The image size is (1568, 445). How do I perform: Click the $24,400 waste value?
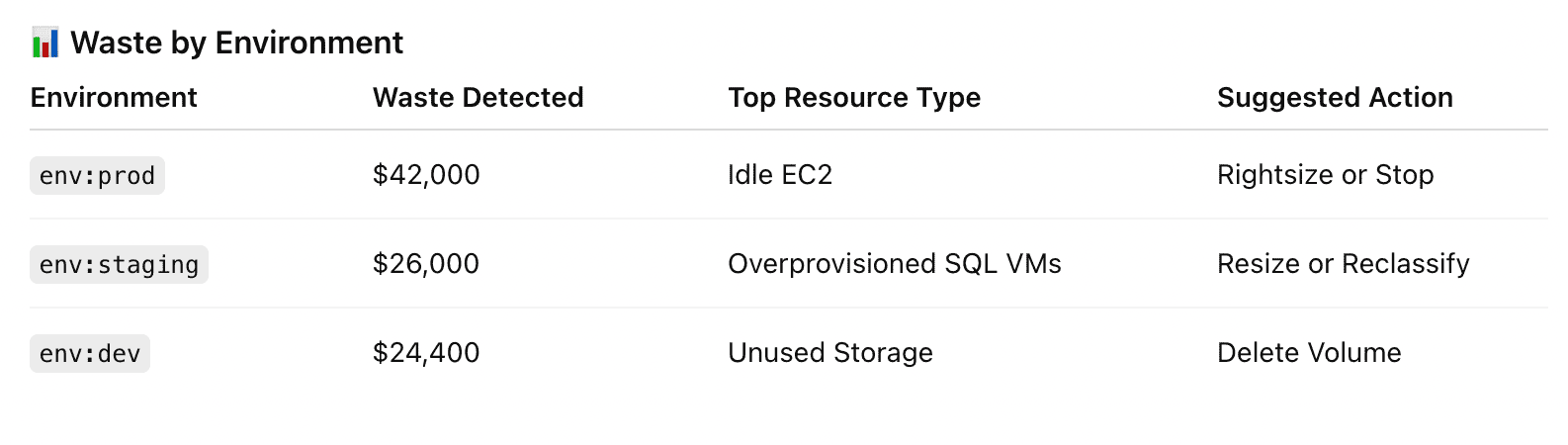click(426, 353)
